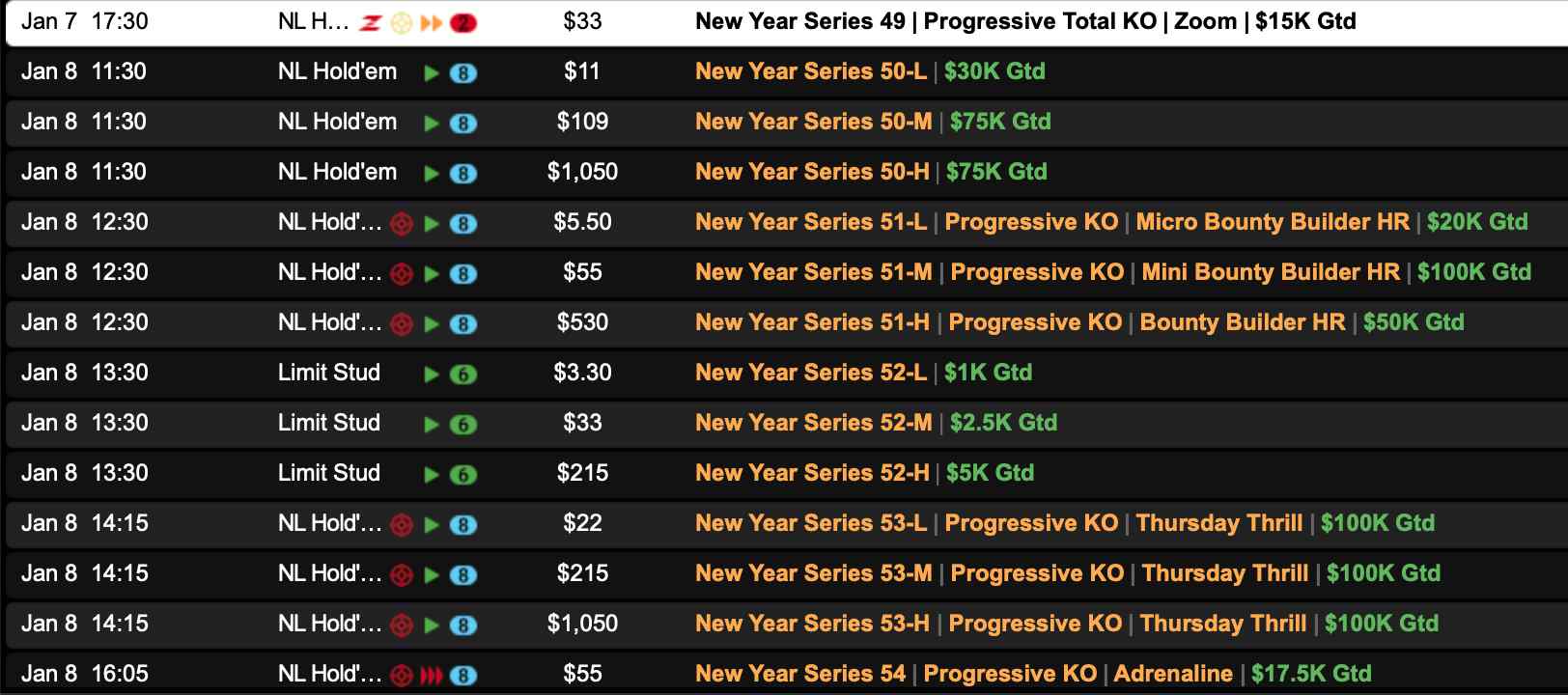Click the $1,050 buy-in for Series 53-H
The width and height of the screenshot is (1568, 695).
(x=582, y=624)
